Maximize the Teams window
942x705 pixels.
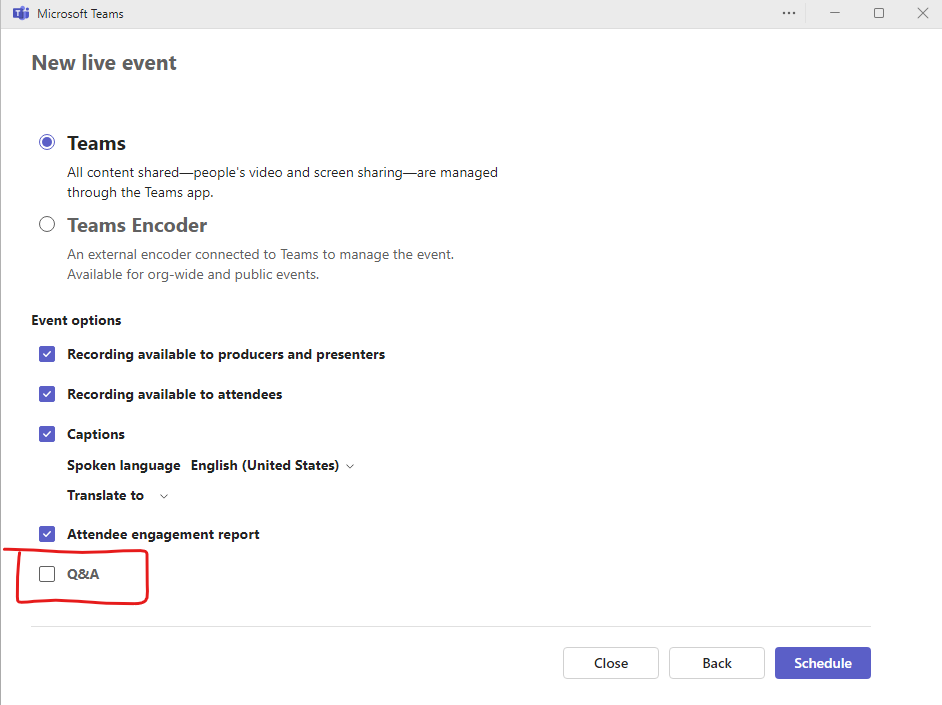(x=879, y=13)
